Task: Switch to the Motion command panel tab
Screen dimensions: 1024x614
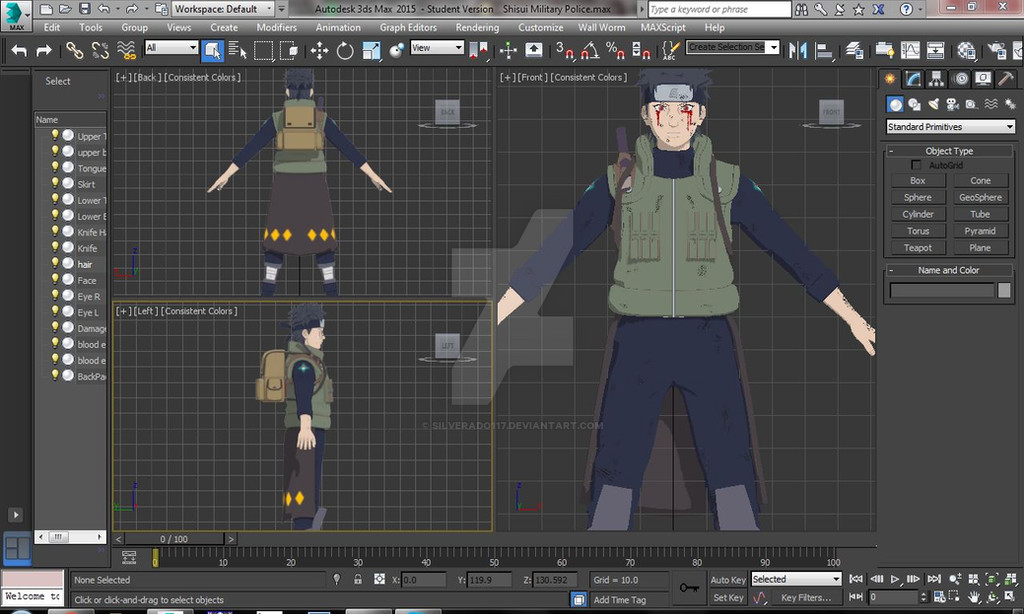Action: 961,79
